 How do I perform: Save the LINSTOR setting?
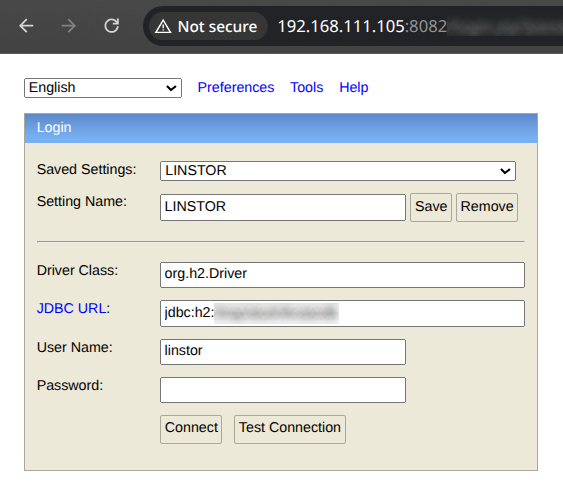click(x=431, y=207)
